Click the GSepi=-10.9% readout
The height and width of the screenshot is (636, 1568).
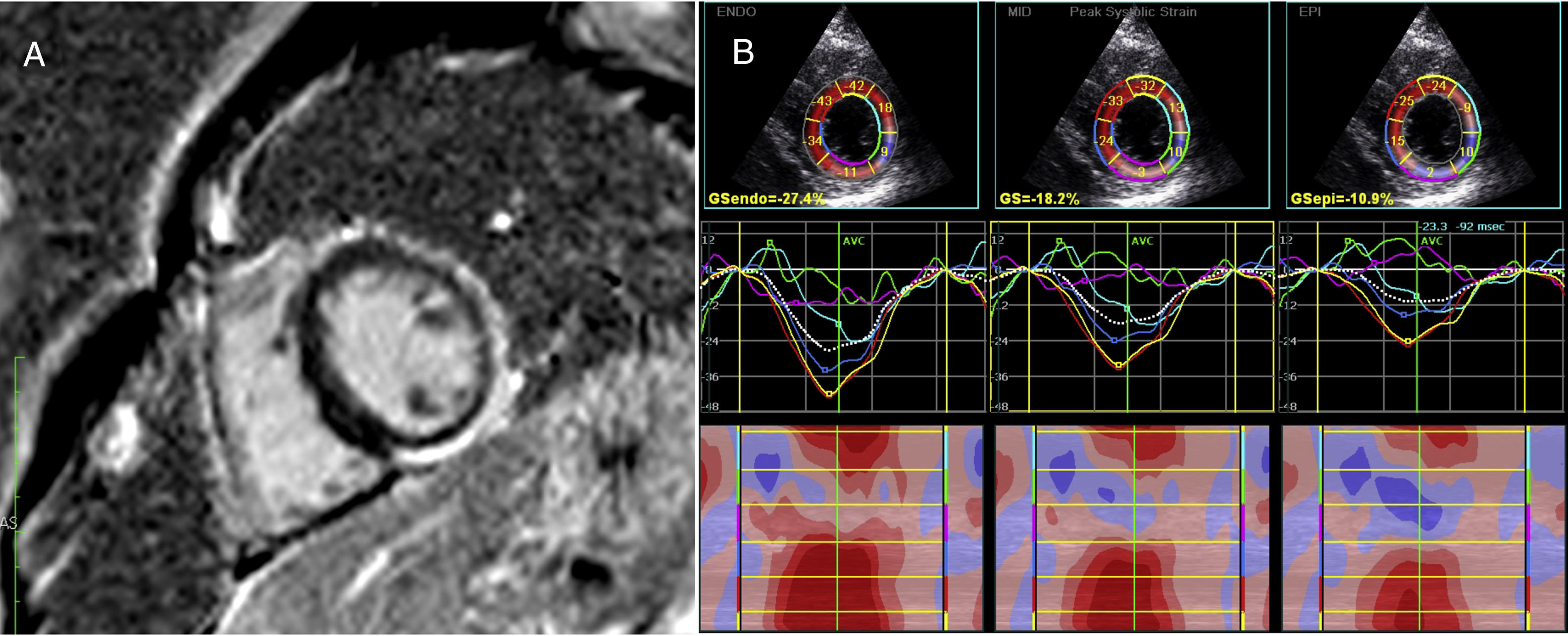point(1342,199)
